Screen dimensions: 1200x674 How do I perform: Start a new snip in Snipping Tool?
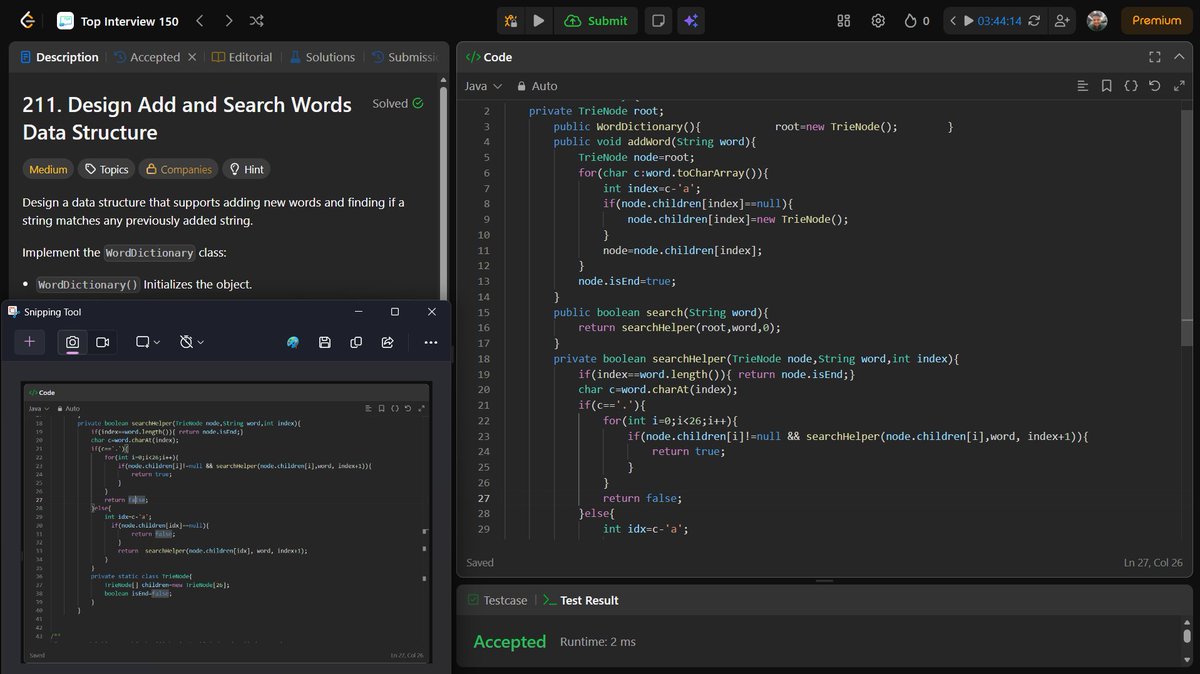click(29, 342)
